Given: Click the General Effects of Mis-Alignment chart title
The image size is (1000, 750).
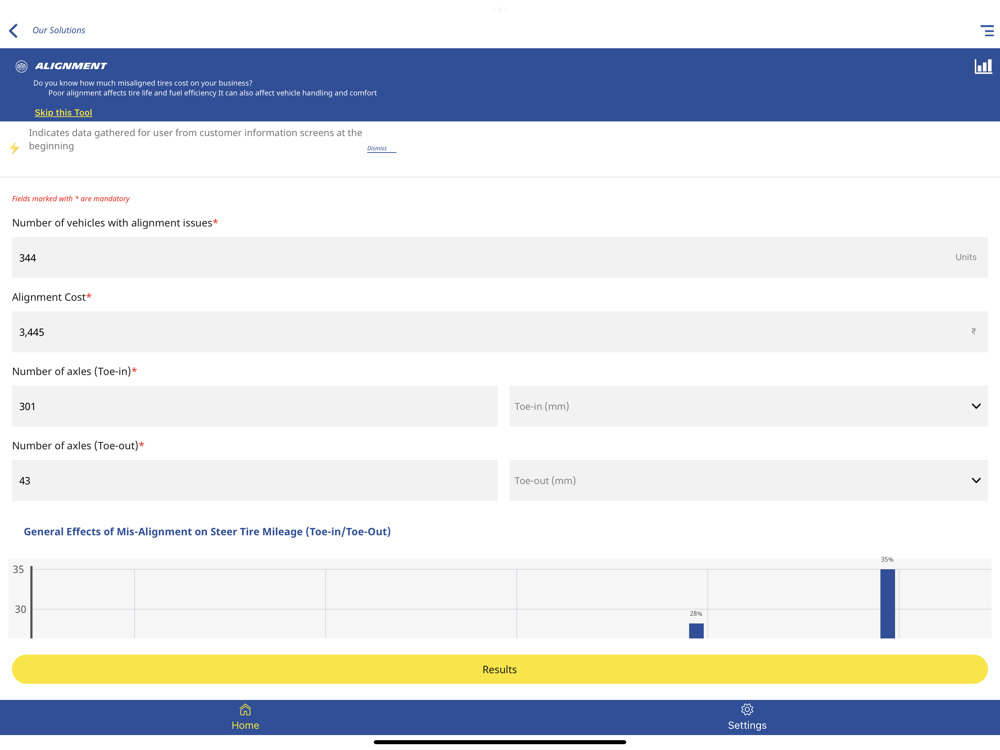Looking at the screenshot, I should click(x=207, y=531).
